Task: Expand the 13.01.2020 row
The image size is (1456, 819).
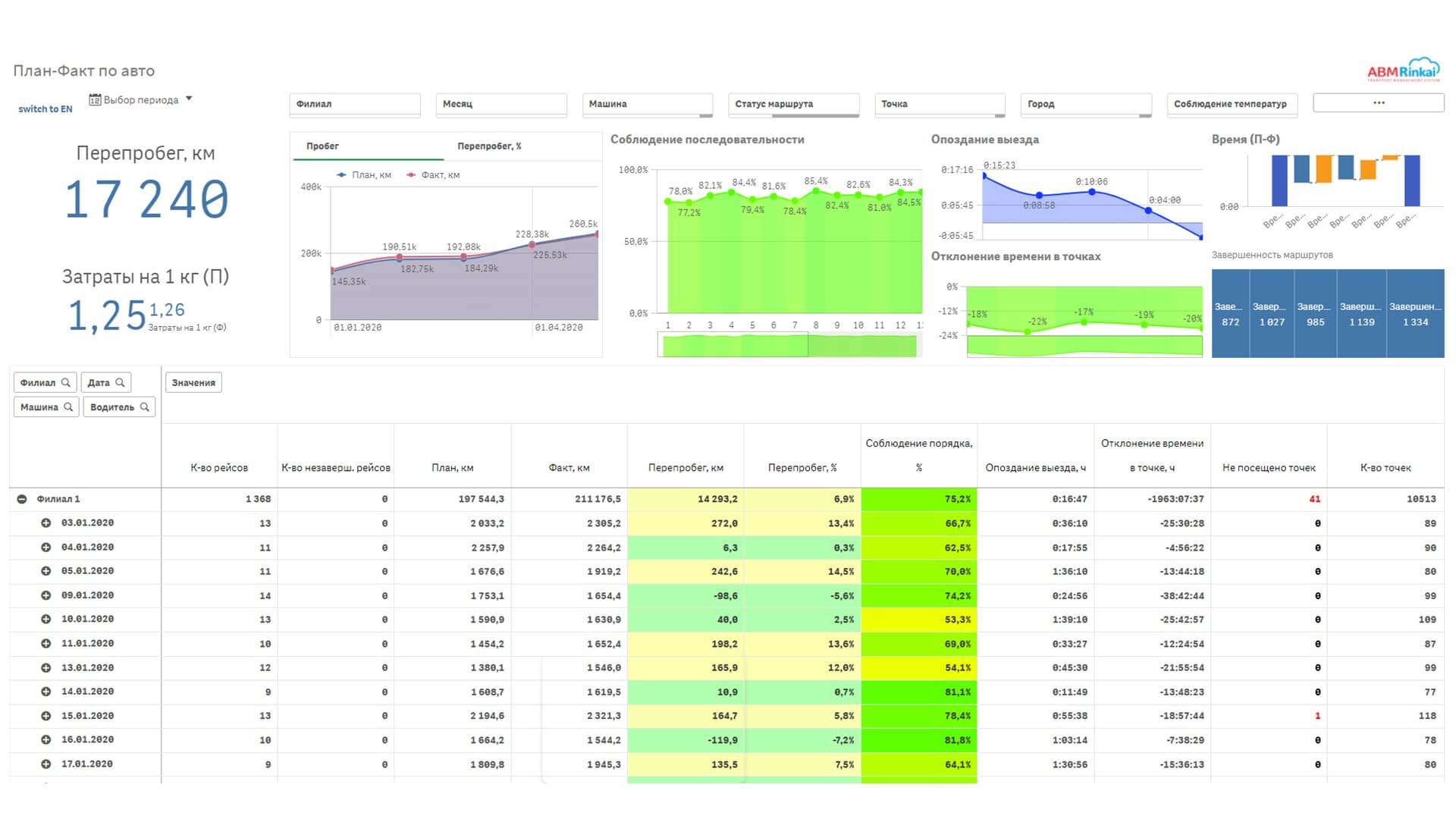Action: click(x=45, y=667)
